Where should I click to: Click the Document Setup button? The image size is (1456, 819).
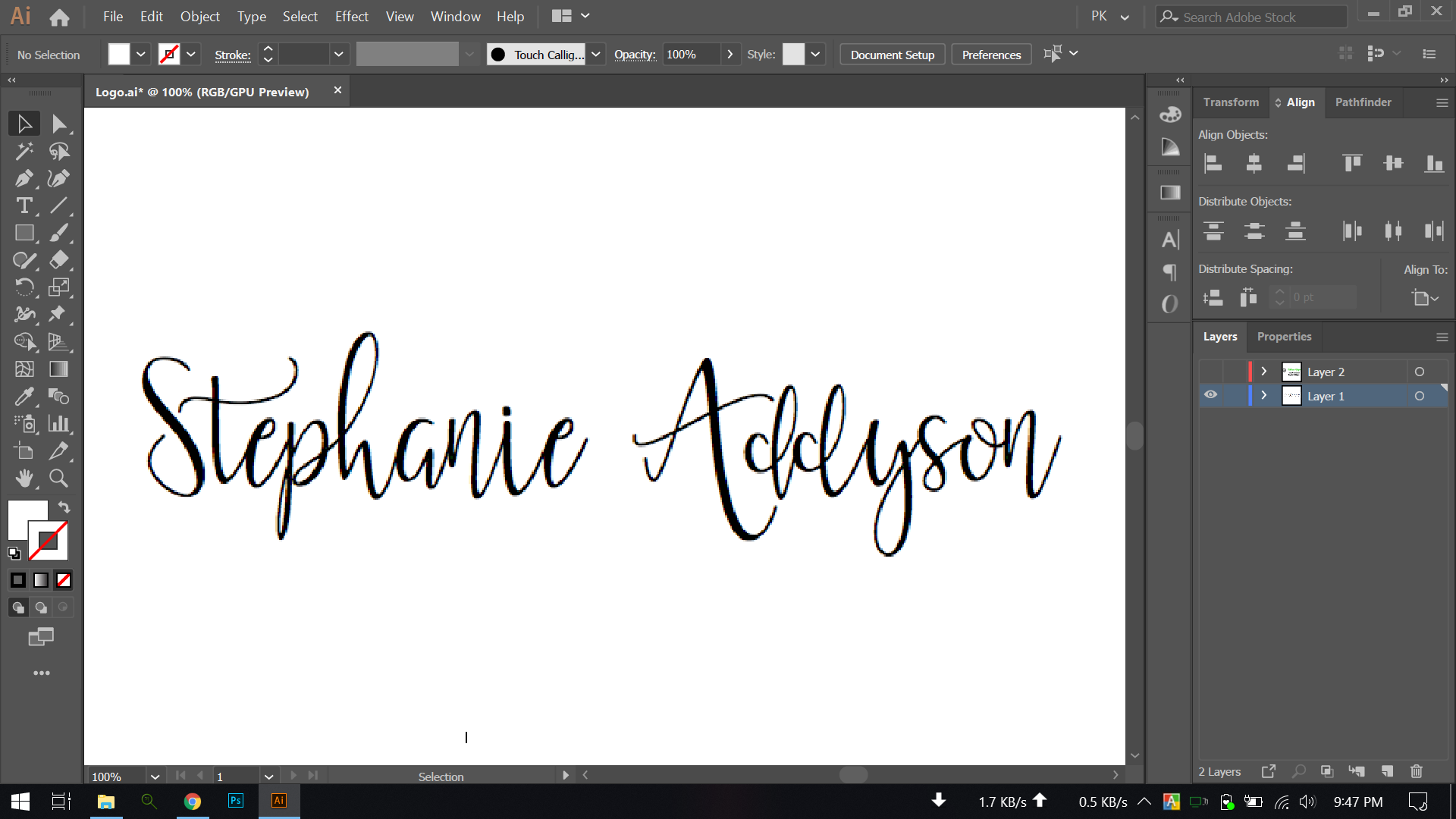pyautogui.click(x=893, y=55)
